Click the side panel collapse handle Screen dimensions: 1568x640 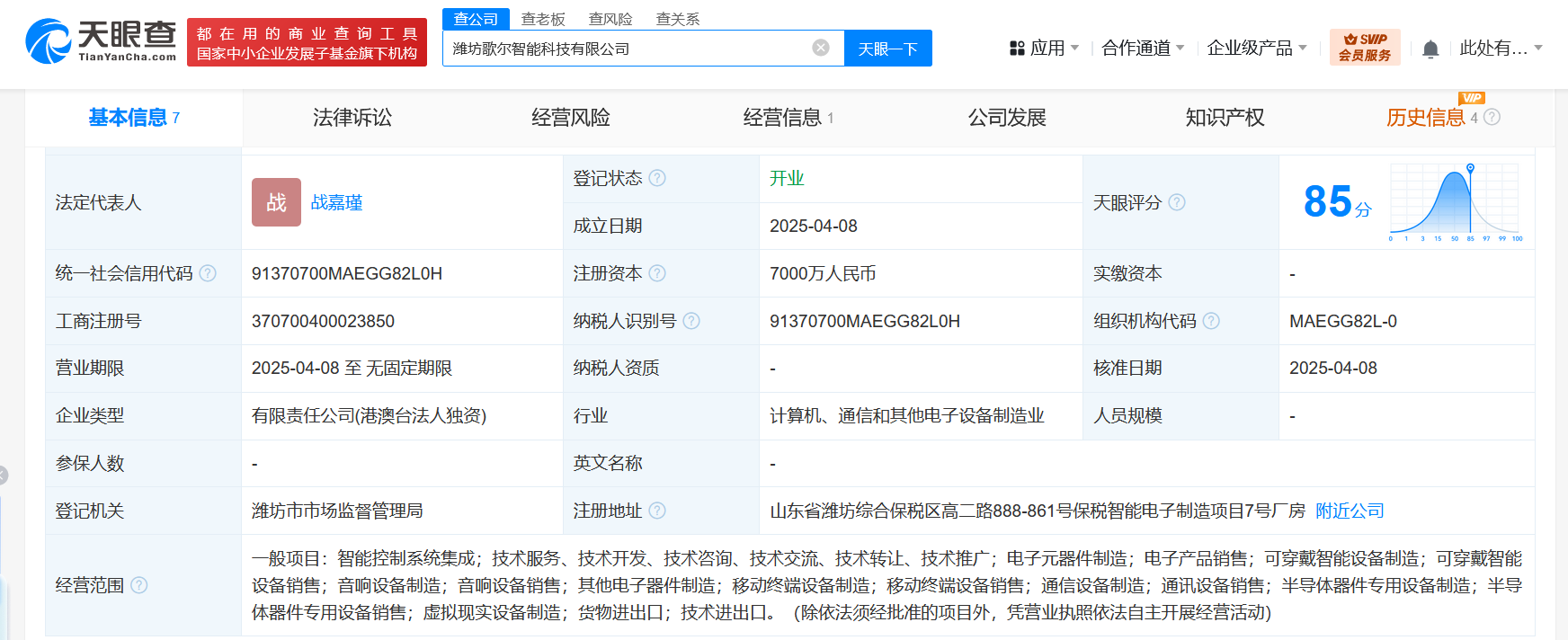pyautogui.click(x=3, y=476)
